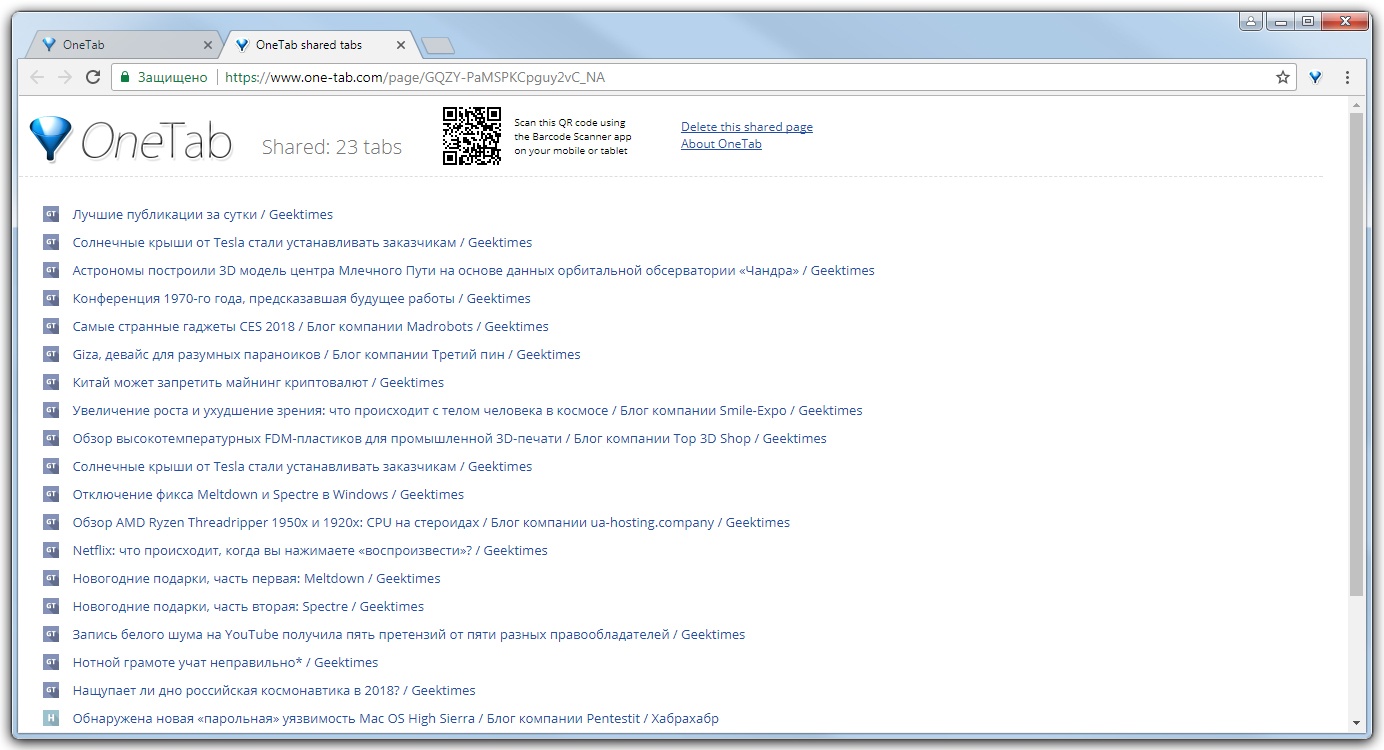Click the browser Forward arrow
Viewport: 1384px width, 750px height.
tap(65, 77)
